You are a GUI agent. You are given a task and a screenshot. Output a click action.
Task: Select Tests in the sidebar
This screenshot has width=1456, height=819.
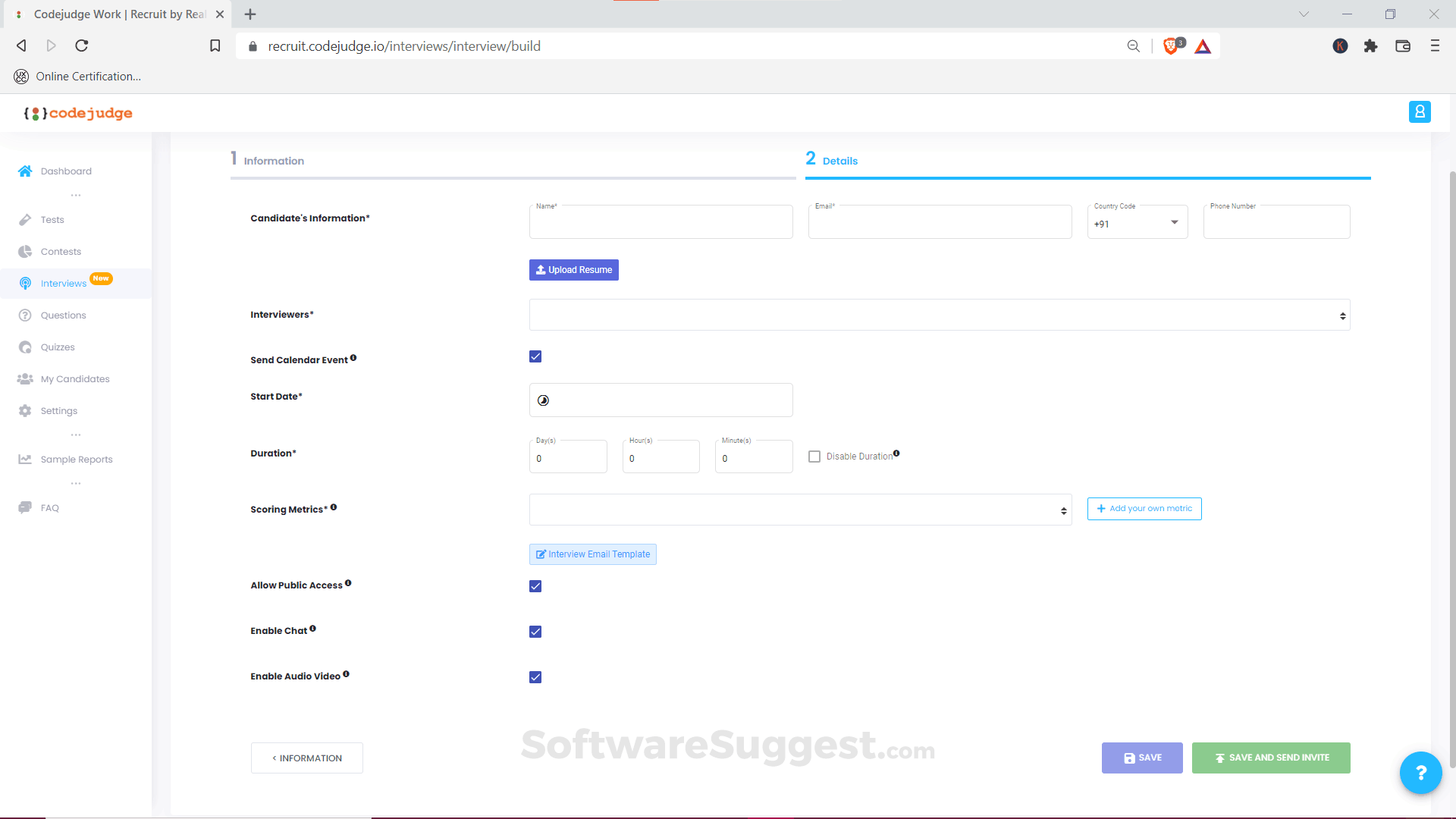tap(52, 219)
